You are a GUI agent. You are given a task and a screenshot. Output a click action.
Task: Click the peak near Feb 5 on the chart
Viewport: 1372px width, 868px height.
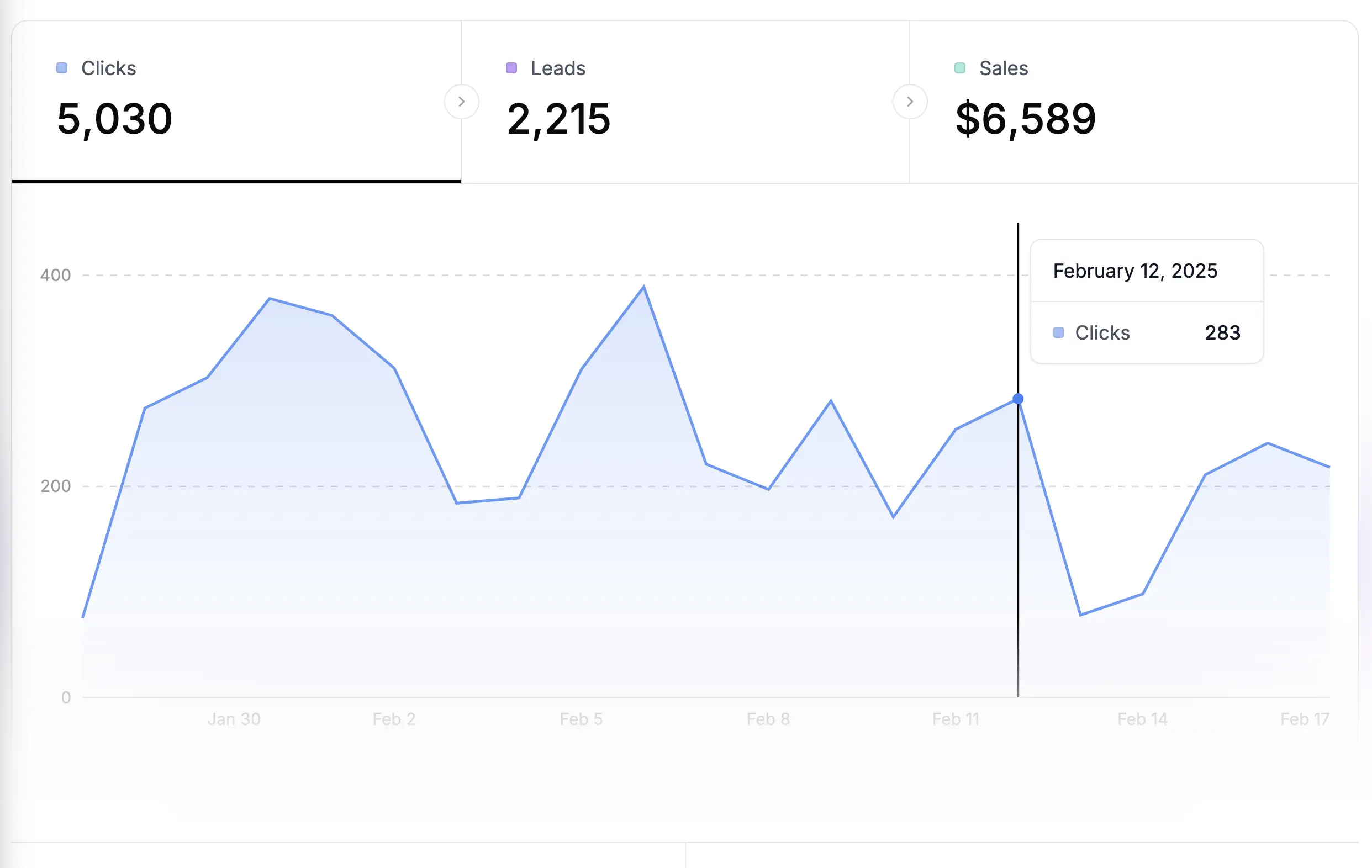pyautogui.click(x=644, y=287)
